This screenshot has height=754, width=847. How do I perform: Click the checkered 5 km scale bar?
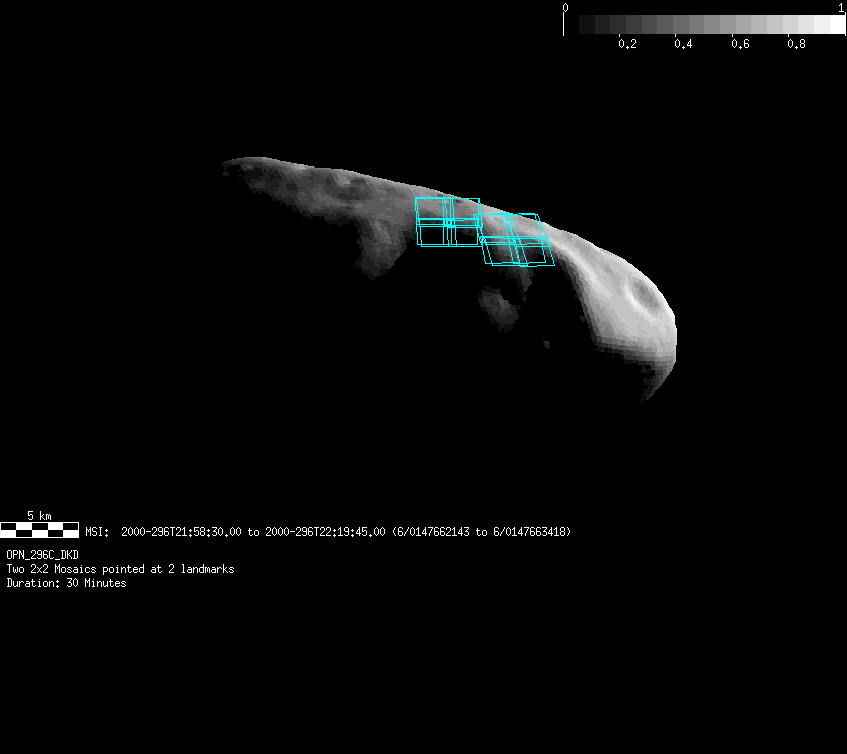39,529
